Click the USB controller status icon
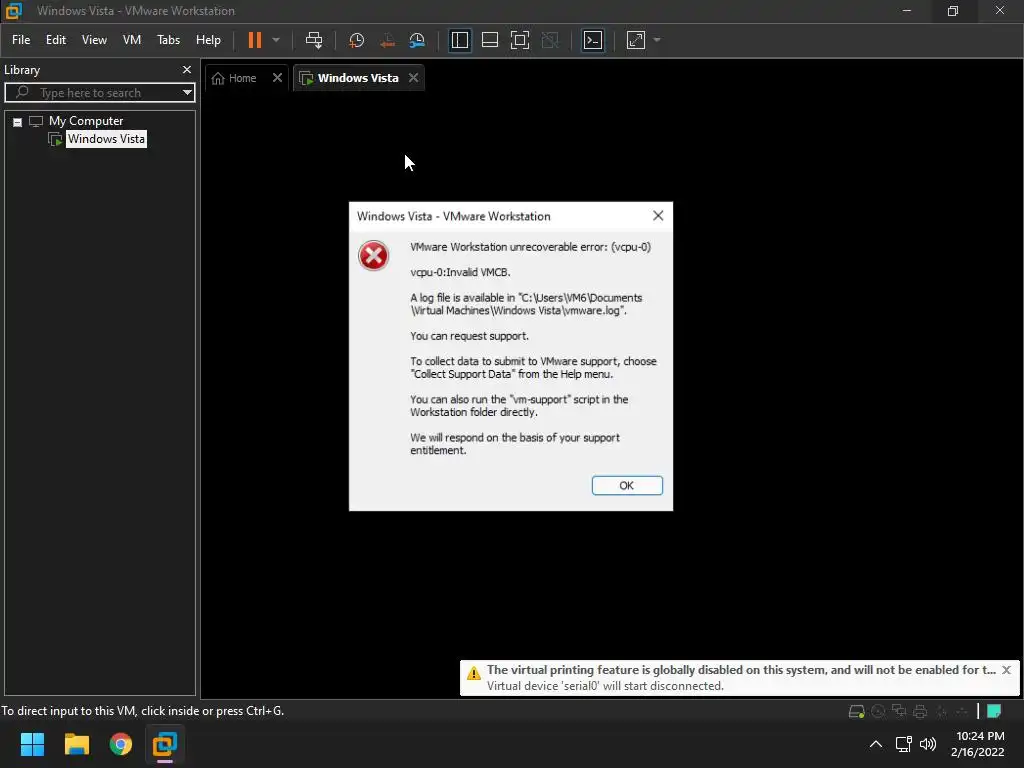1024x768 pixels. [961, 712]
